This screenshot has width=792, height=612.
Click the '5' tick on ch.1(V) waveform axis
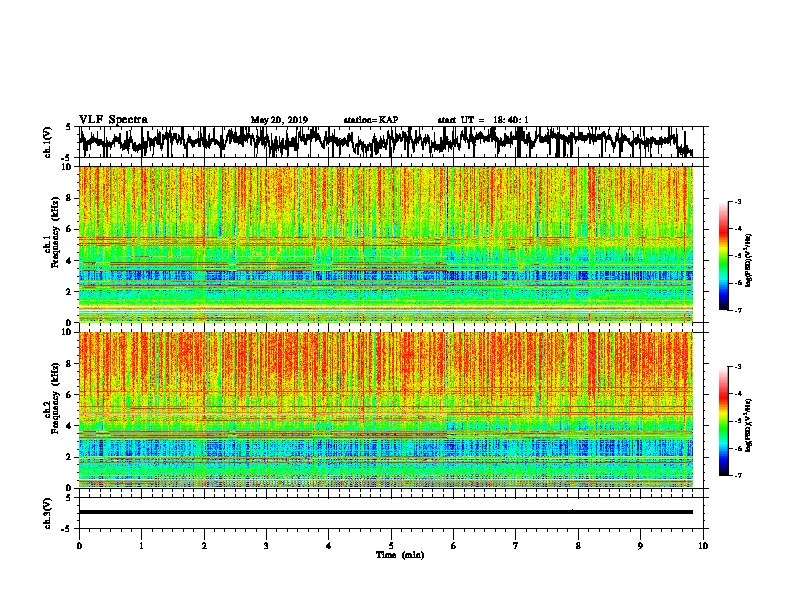point(68,127)
